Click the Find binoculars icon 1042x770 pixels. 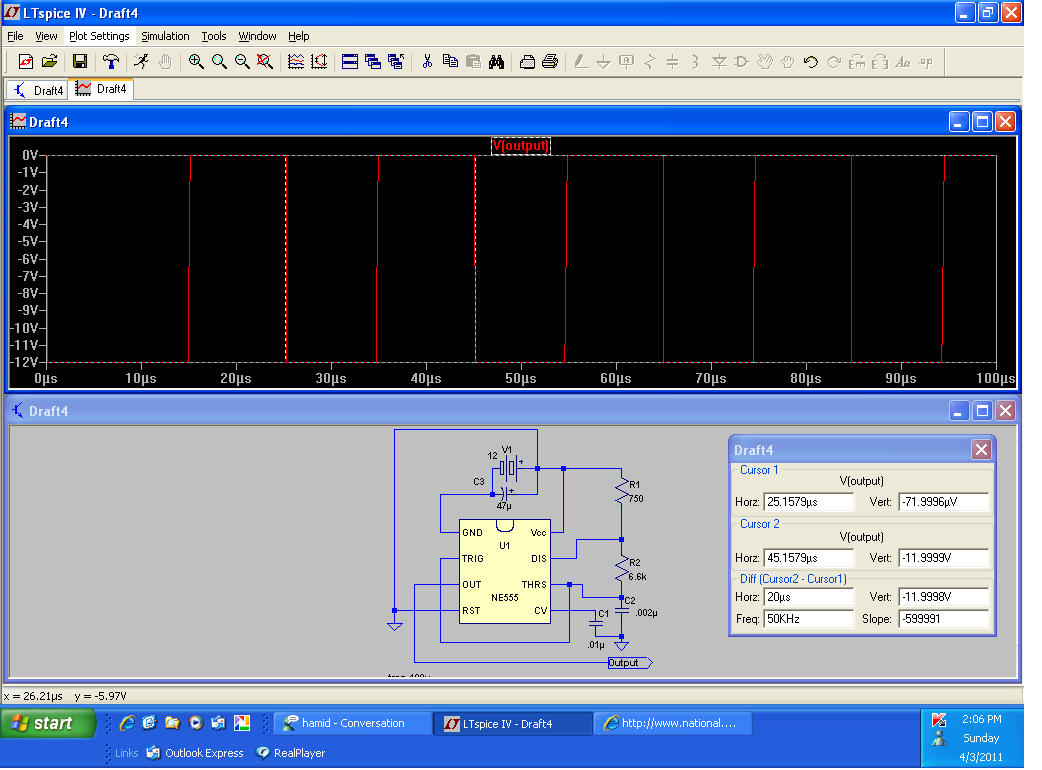pyautogui.click(x=496, y=62)
